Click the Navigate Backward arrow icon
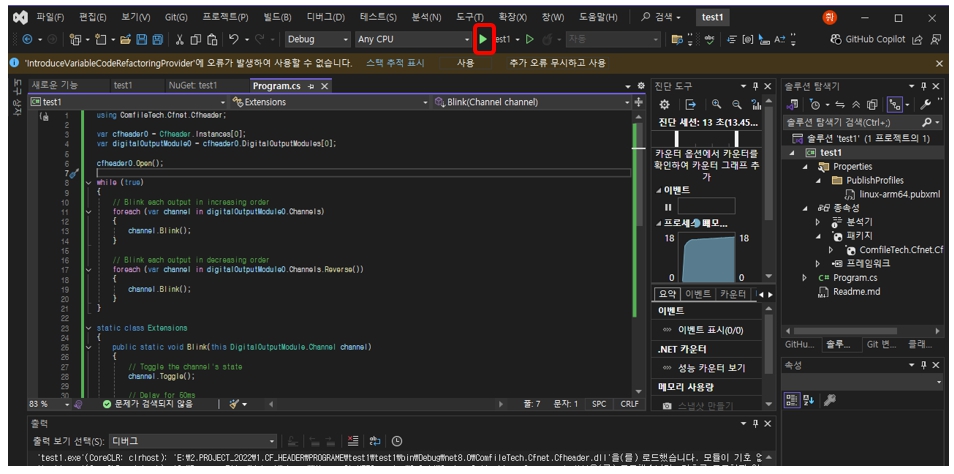Image resolution: width=954 pixels, height=474 pixels. (x=27, y=39)
